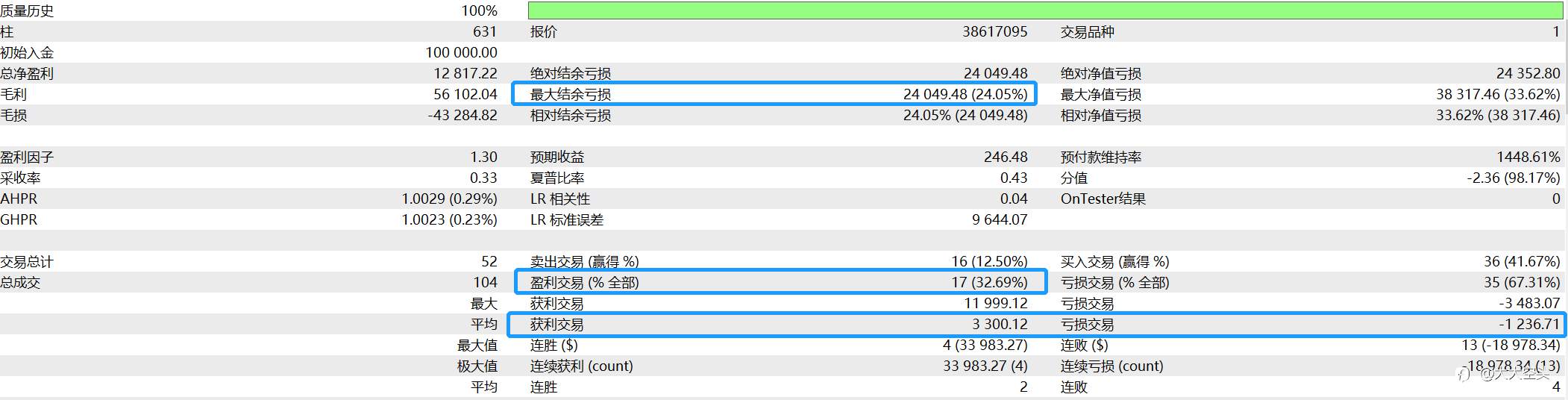The image size is (1568, 400).
Task: Click gross loss value -43 284.82
Action: pos(462,115)
